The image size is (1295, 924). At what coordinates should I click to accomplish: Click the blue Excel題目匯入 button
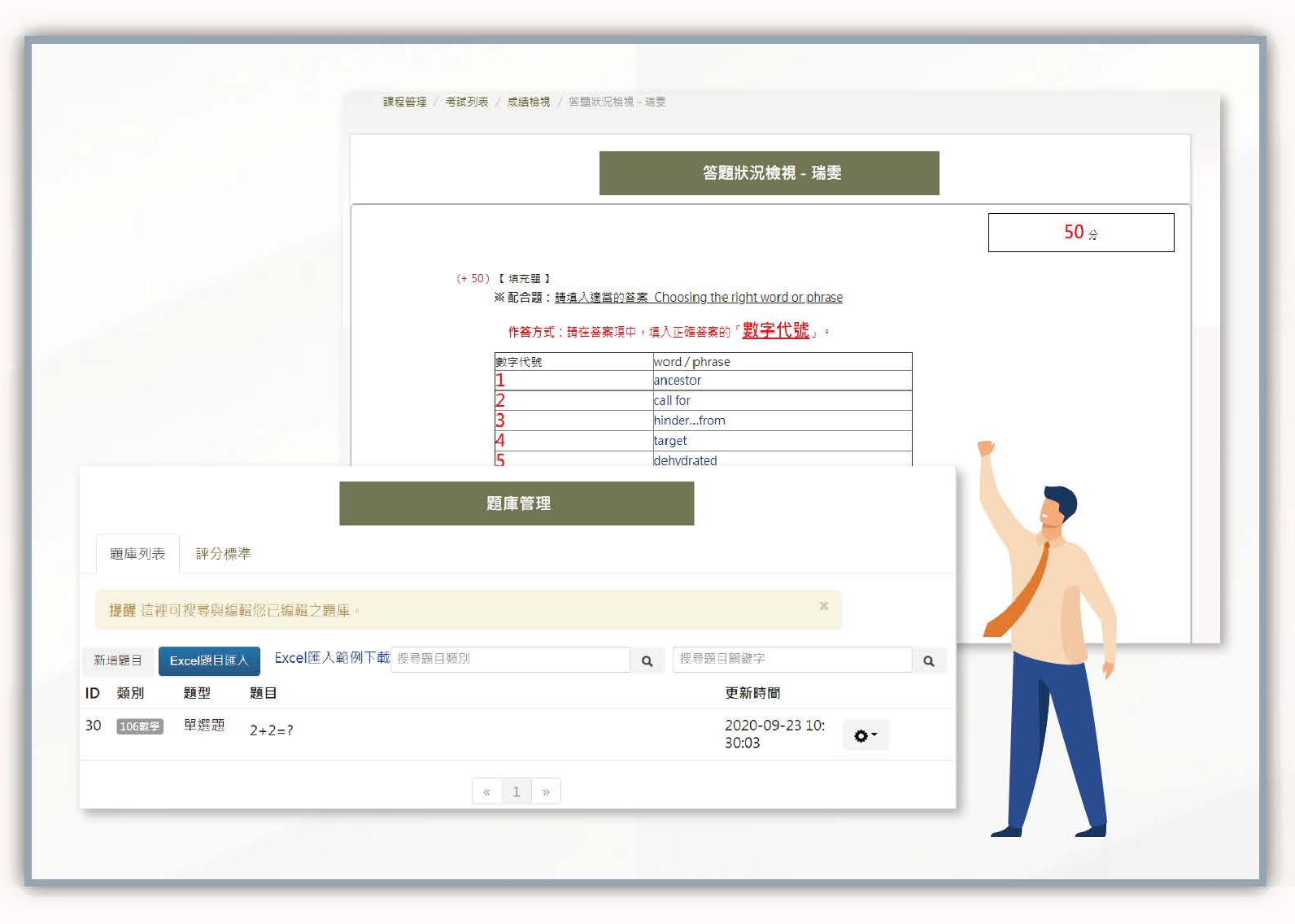point(209,660)
